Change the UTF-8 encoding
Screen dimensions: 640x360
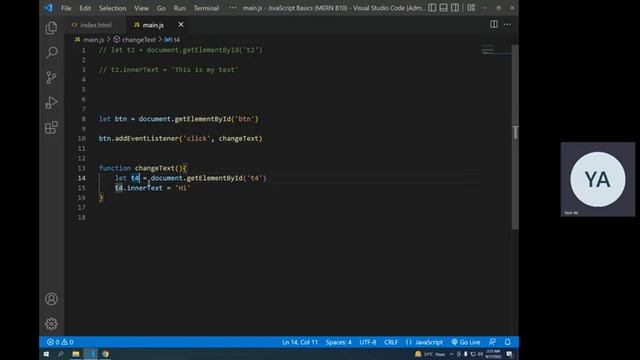[x=367, y=342]
